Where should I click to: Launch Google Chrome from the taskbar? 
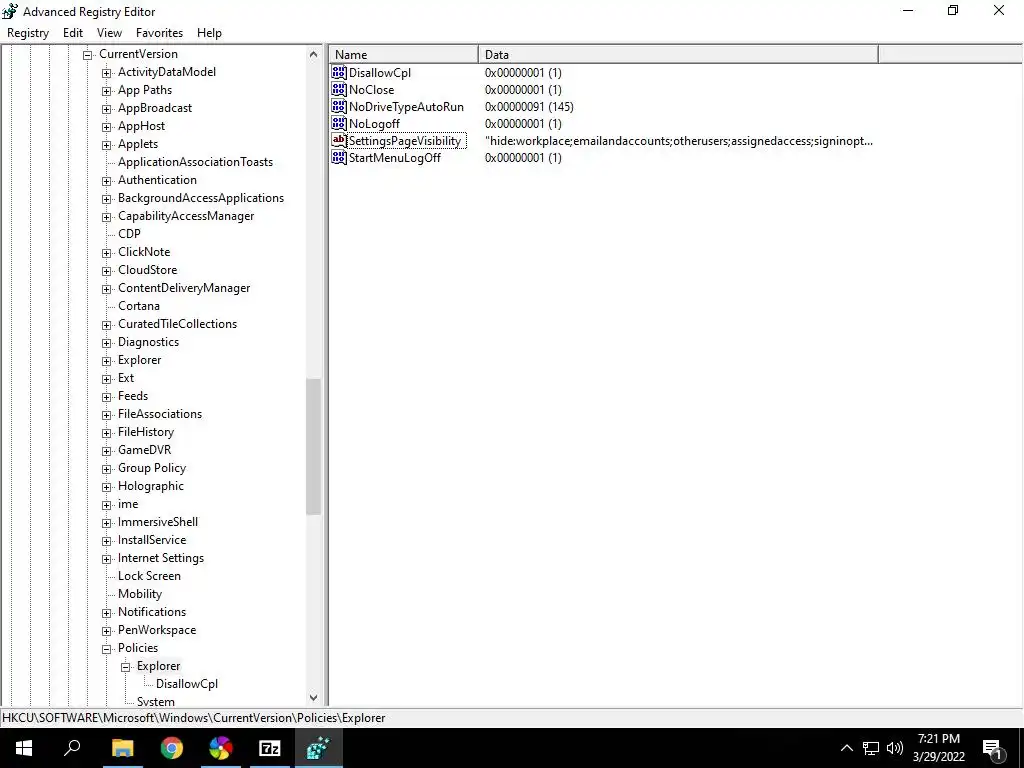172,748
